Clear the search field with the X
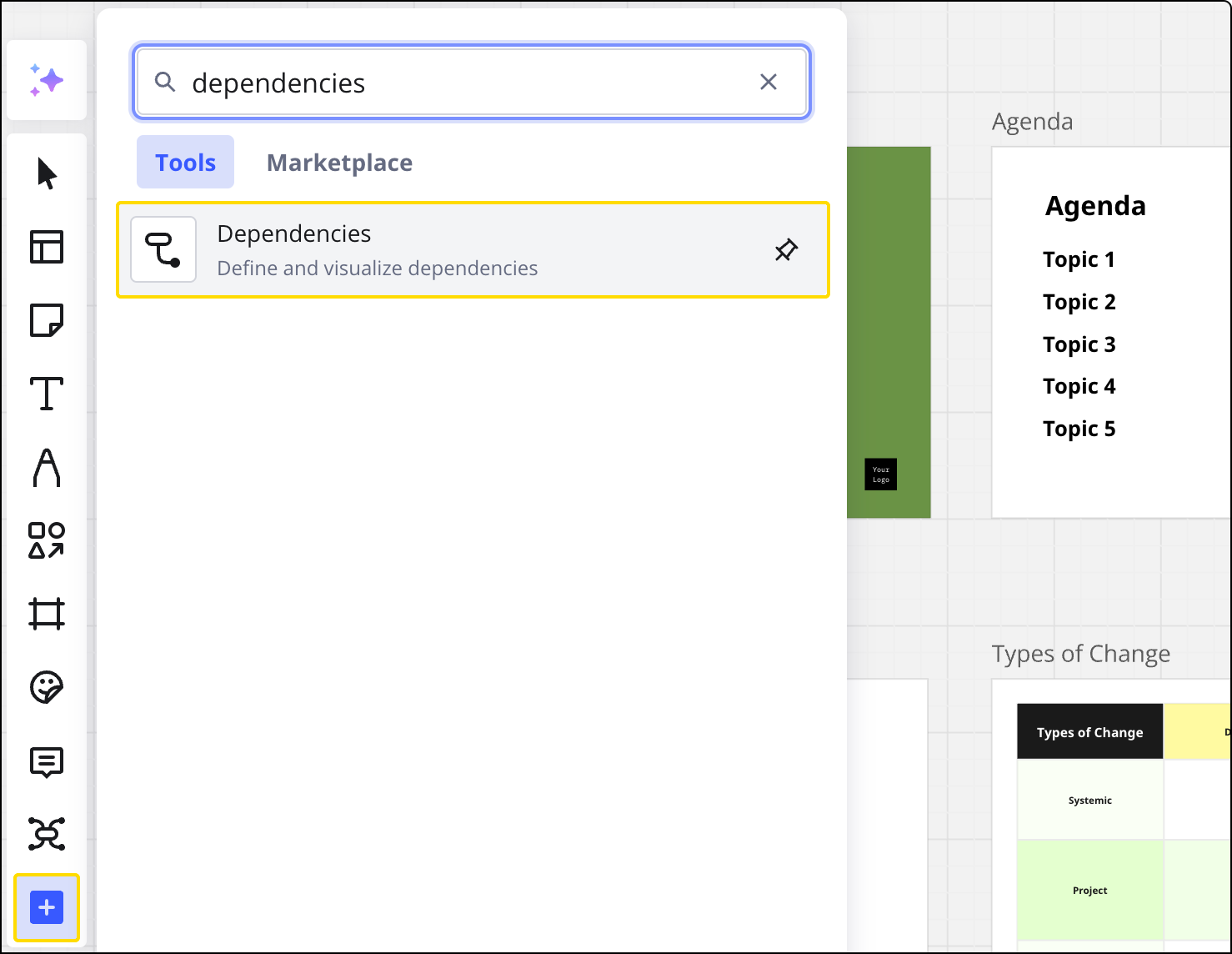Screen dimensions: 1232x954 point(768,82)
